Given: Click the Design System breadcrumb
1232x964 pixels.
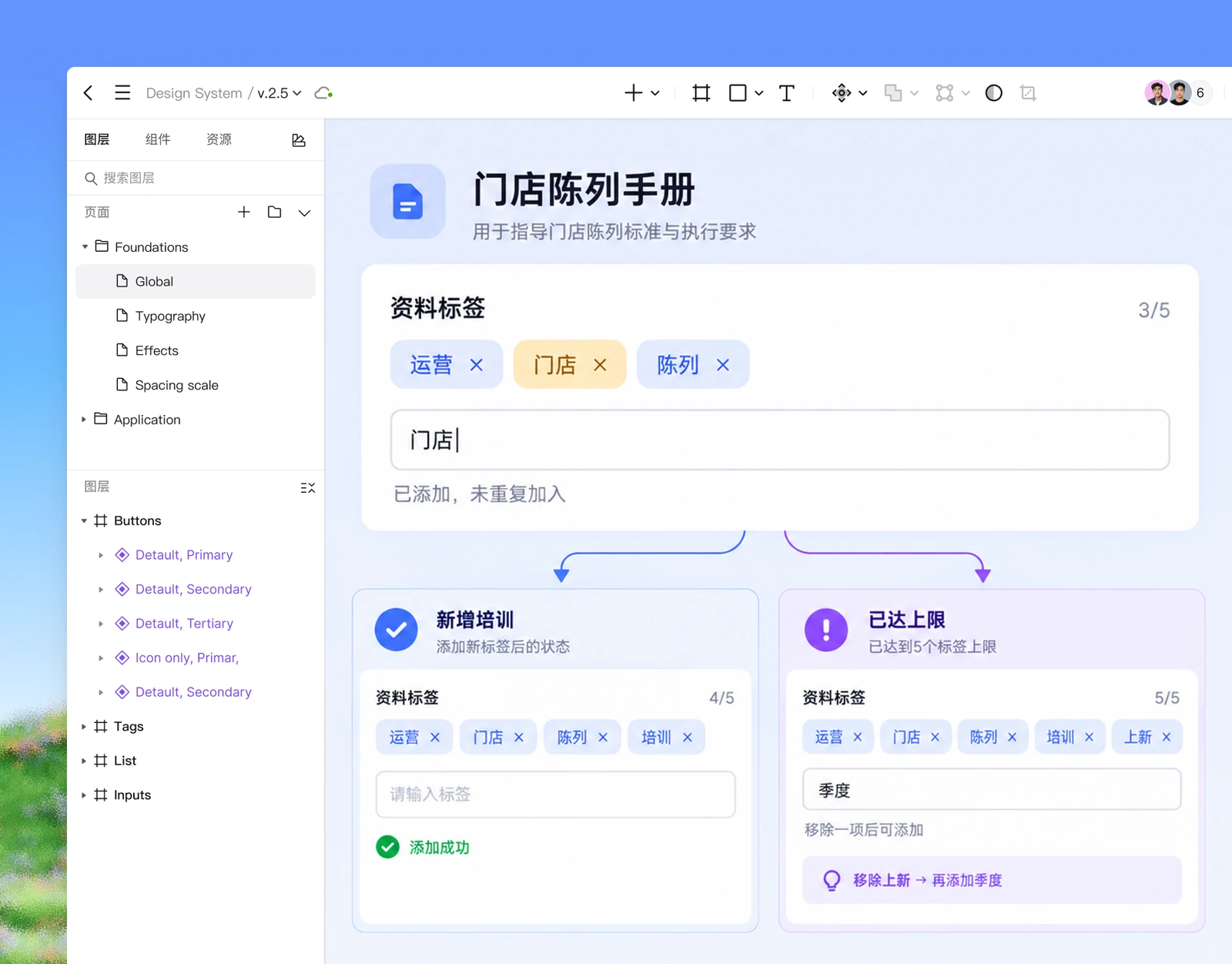Looking at the screenshot, I should coord(194,93).
